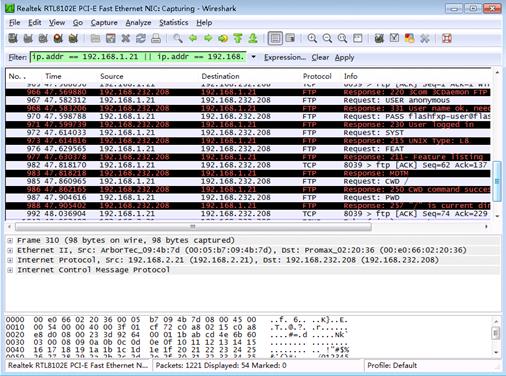This screenshot has height=376, width=506.
Task: Edit capture filters icon
Action: pyautogui.click(x=379, y=38)
